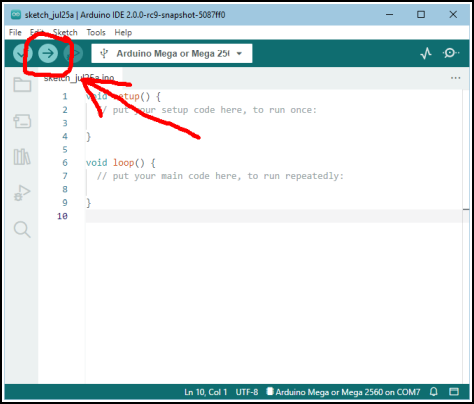Start debugging with the toolbar debug button
This screenshot has width=474, height=404.
tap(74, 53)
